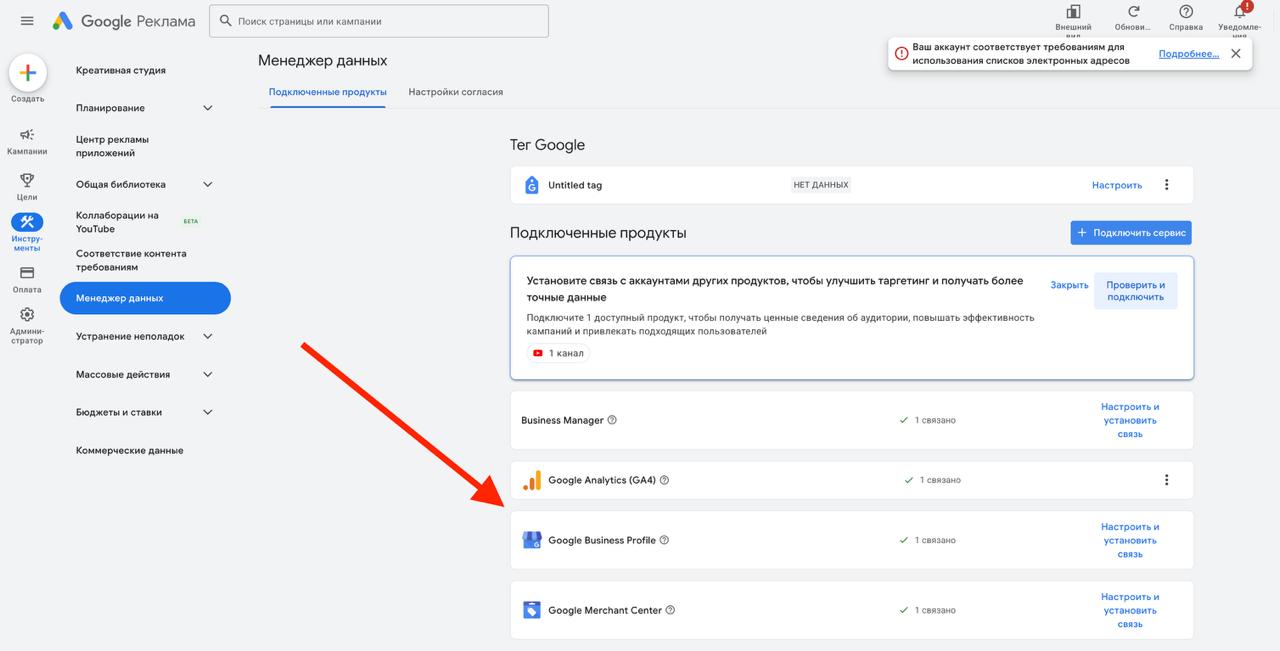Click the red alert icon in notification
This screenshot has width=1280, height=651.
901,54
